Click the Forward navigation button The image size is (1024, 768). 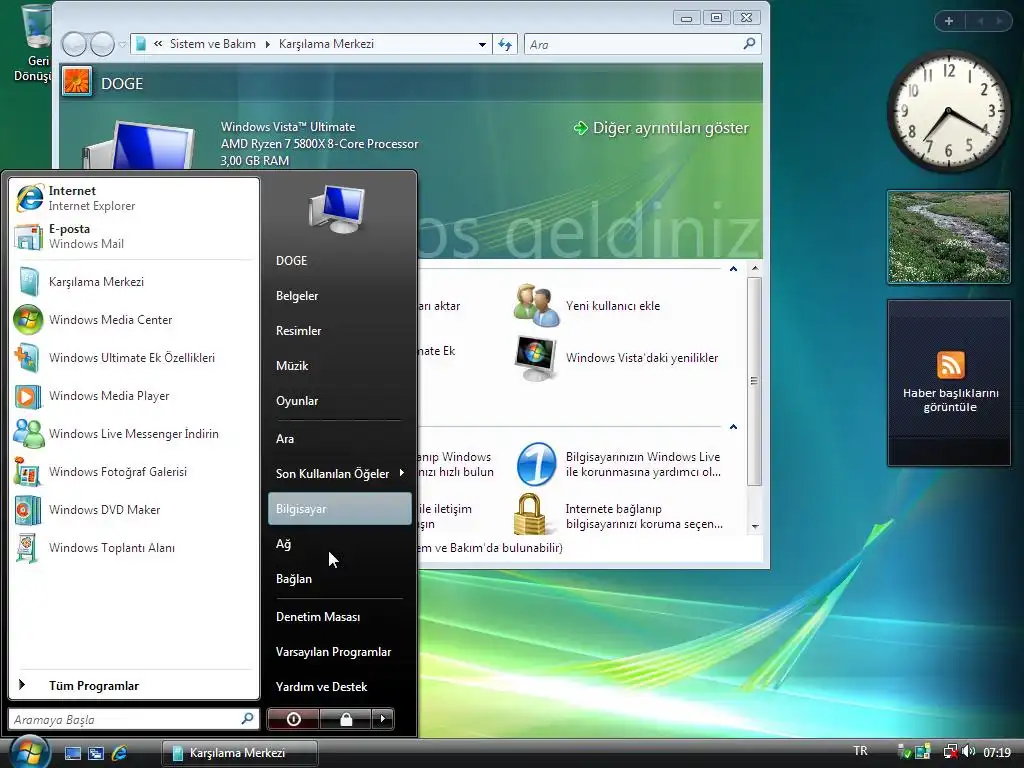tap(102, 44)
